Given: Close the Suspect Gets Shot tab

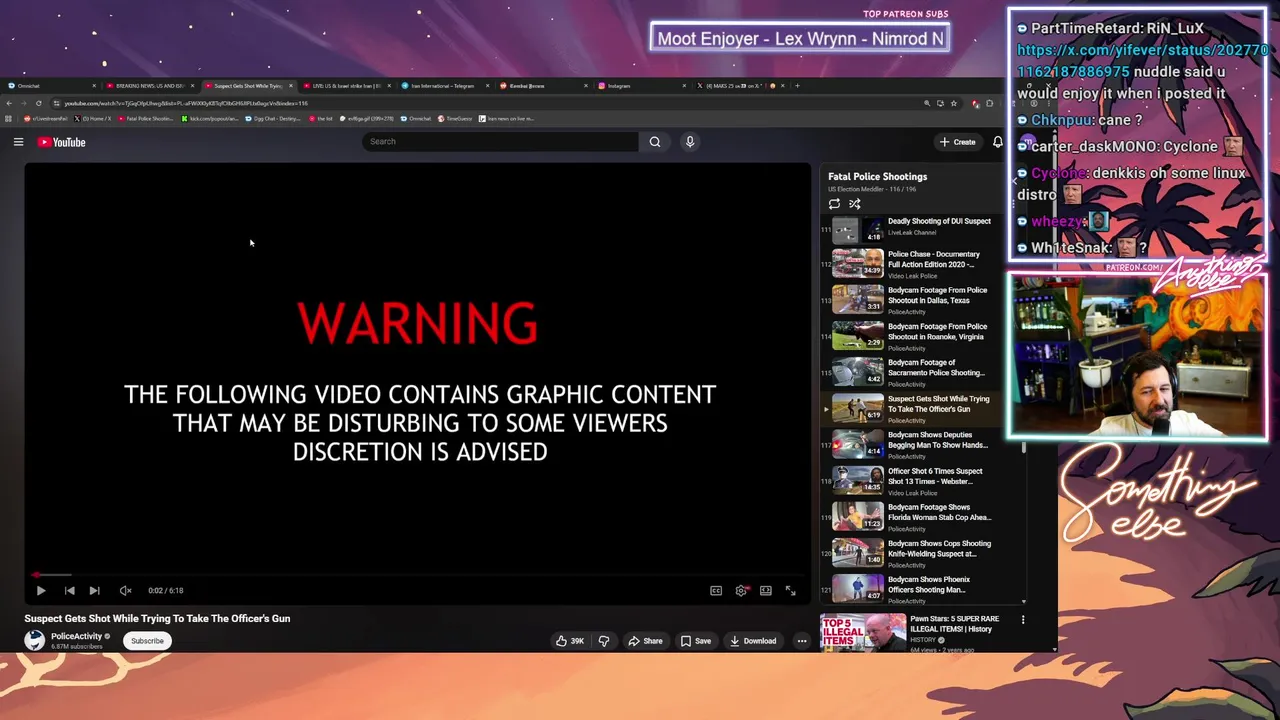Looking at the screenshot, I should coord(291,86).
